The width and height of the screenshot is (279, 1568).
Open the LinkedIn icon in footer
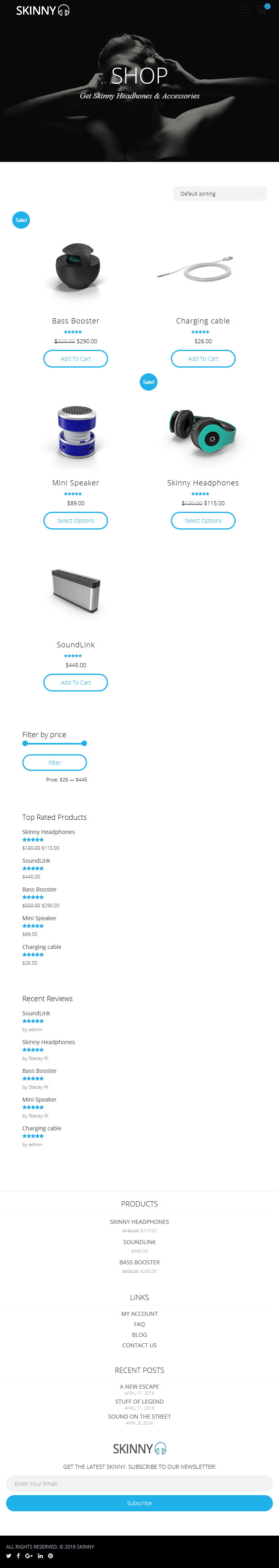(40, 1555)
